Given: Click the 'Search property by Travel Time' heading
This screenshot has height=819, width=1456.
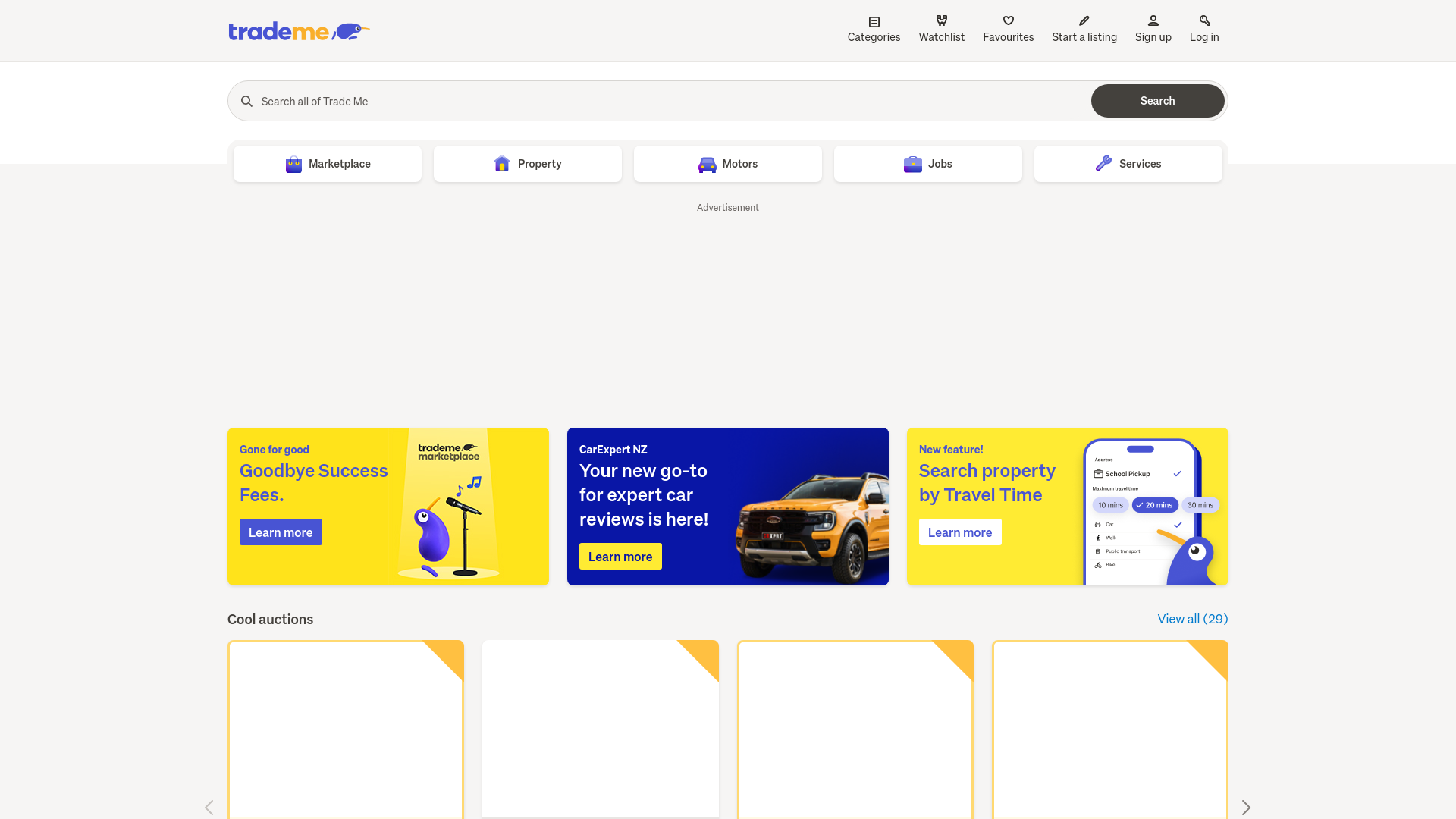Looking at the screenshot, I should 987,483.
